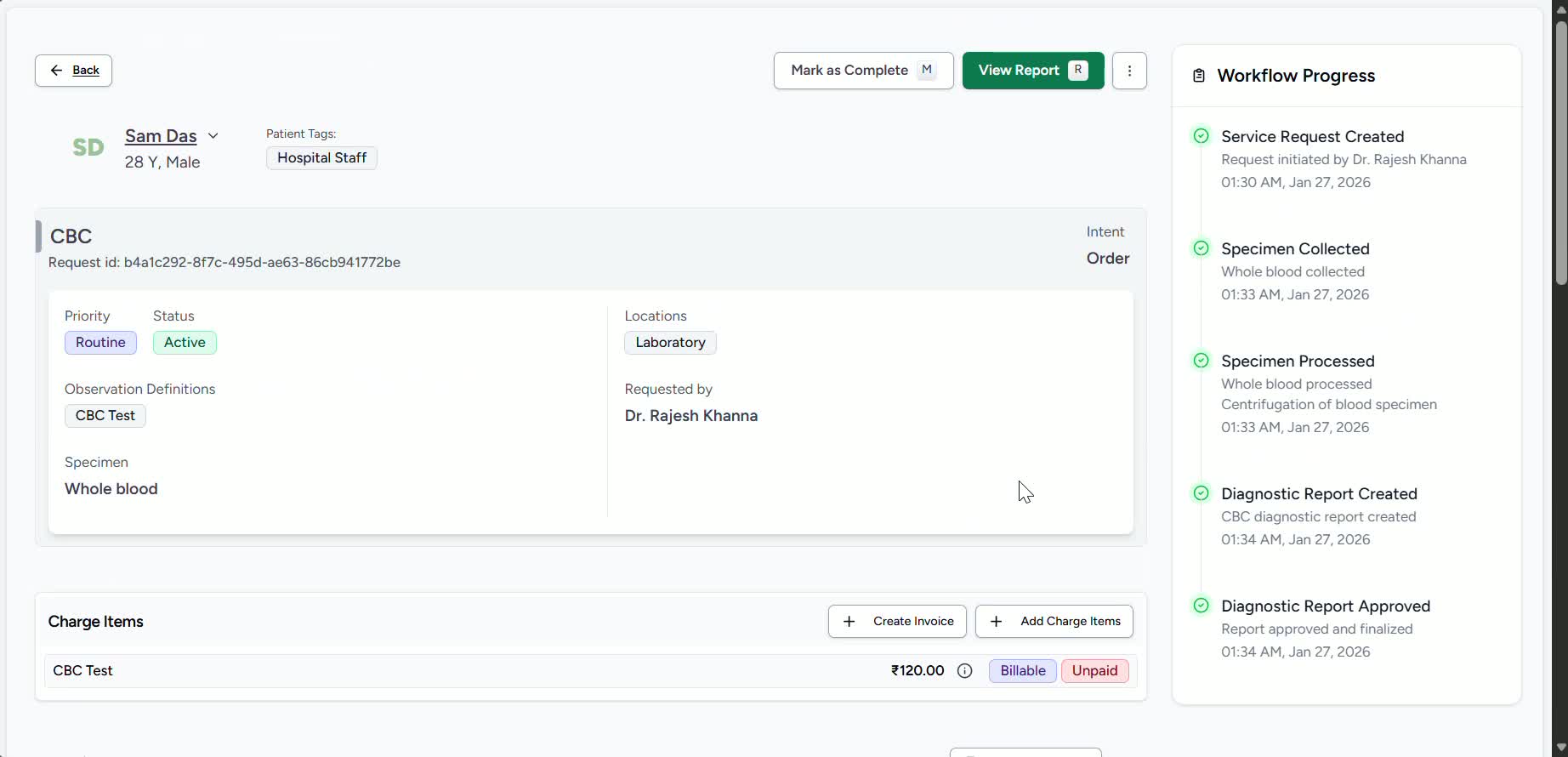Click the Whole blood specimen value
This screenshot has height=757, width=1568.
tap(111, 489)
